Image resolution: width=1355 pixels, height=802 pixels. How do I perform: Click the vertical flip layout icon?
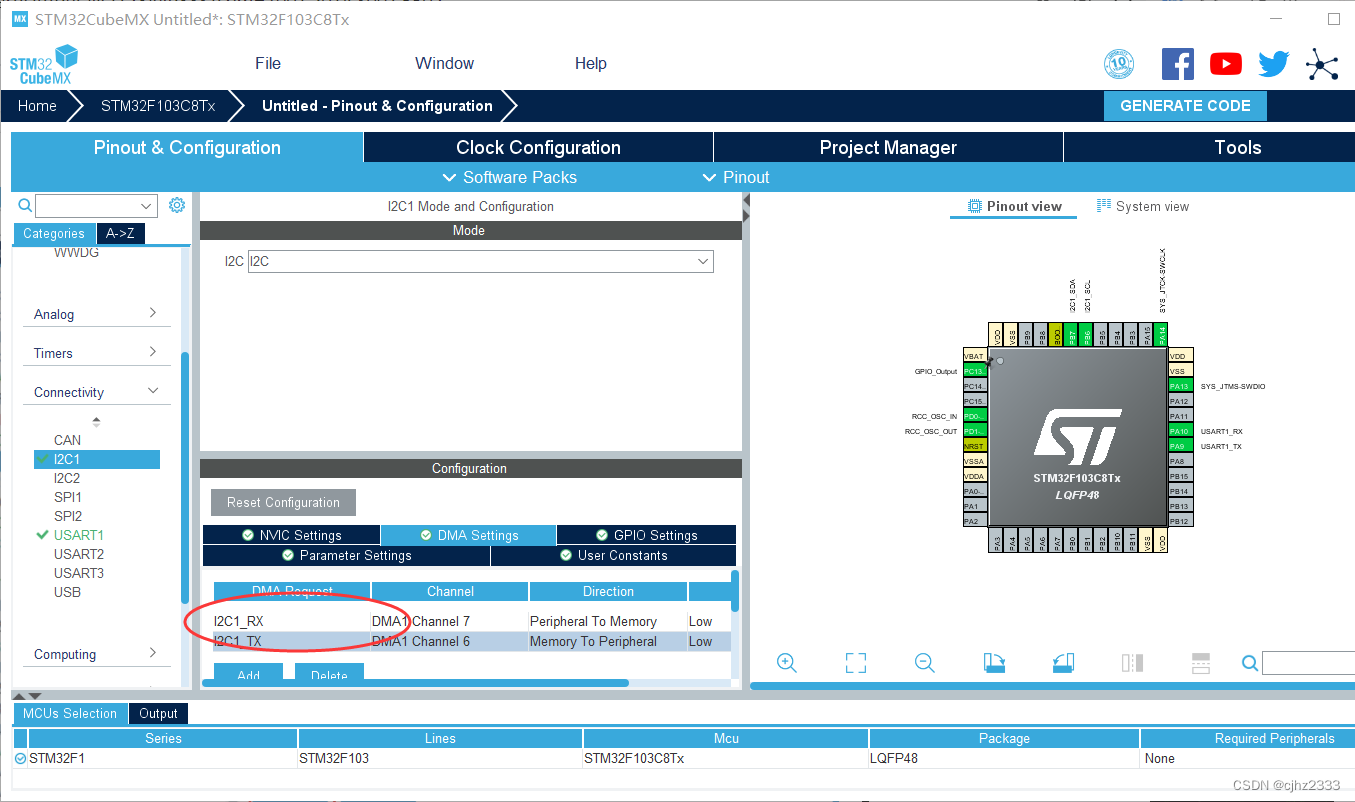(x=1132, y=663)
